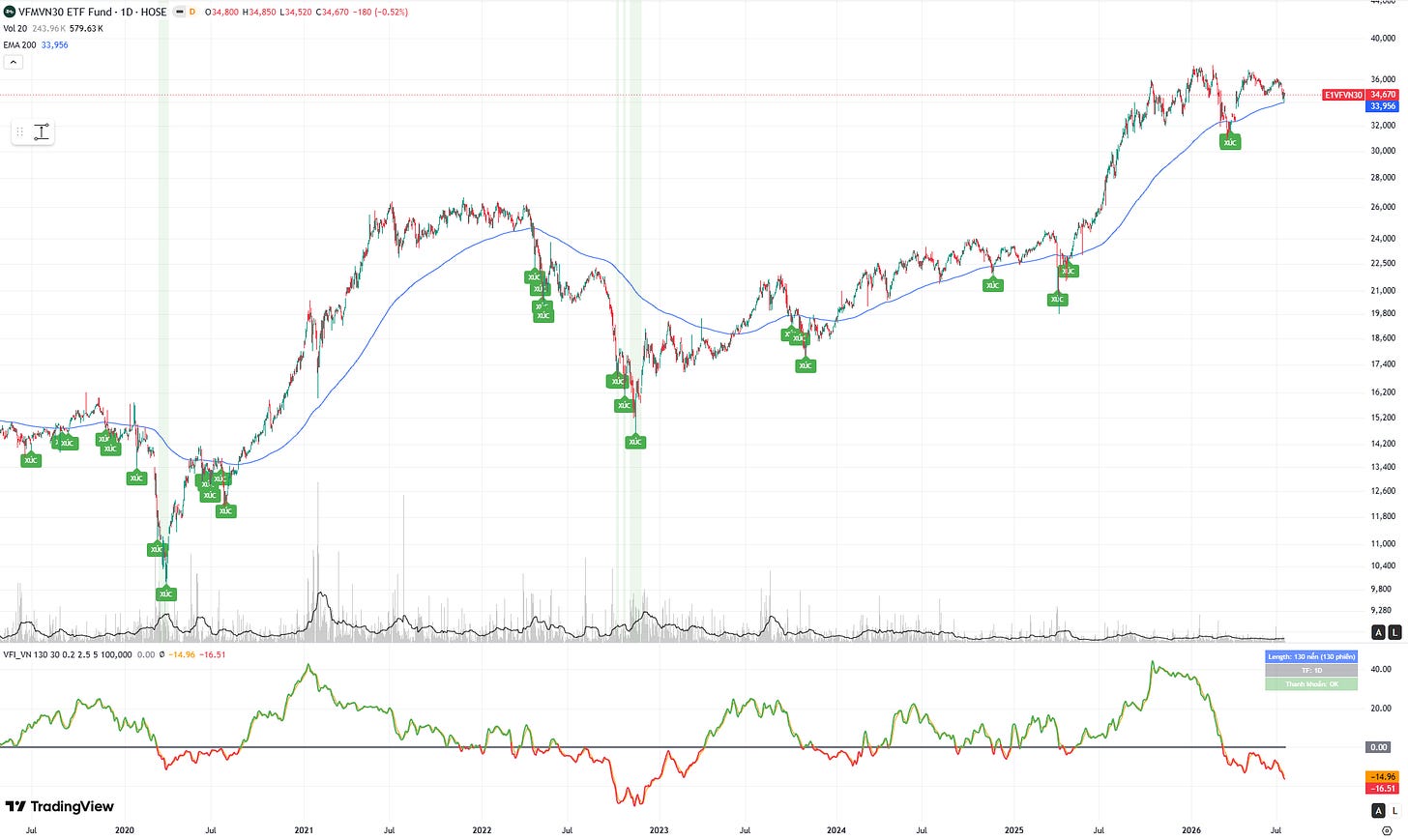Click the close price C34,670 in header
Viewport: 1408px width, 840px height.
pyautogui.click(x=333, y=12)
